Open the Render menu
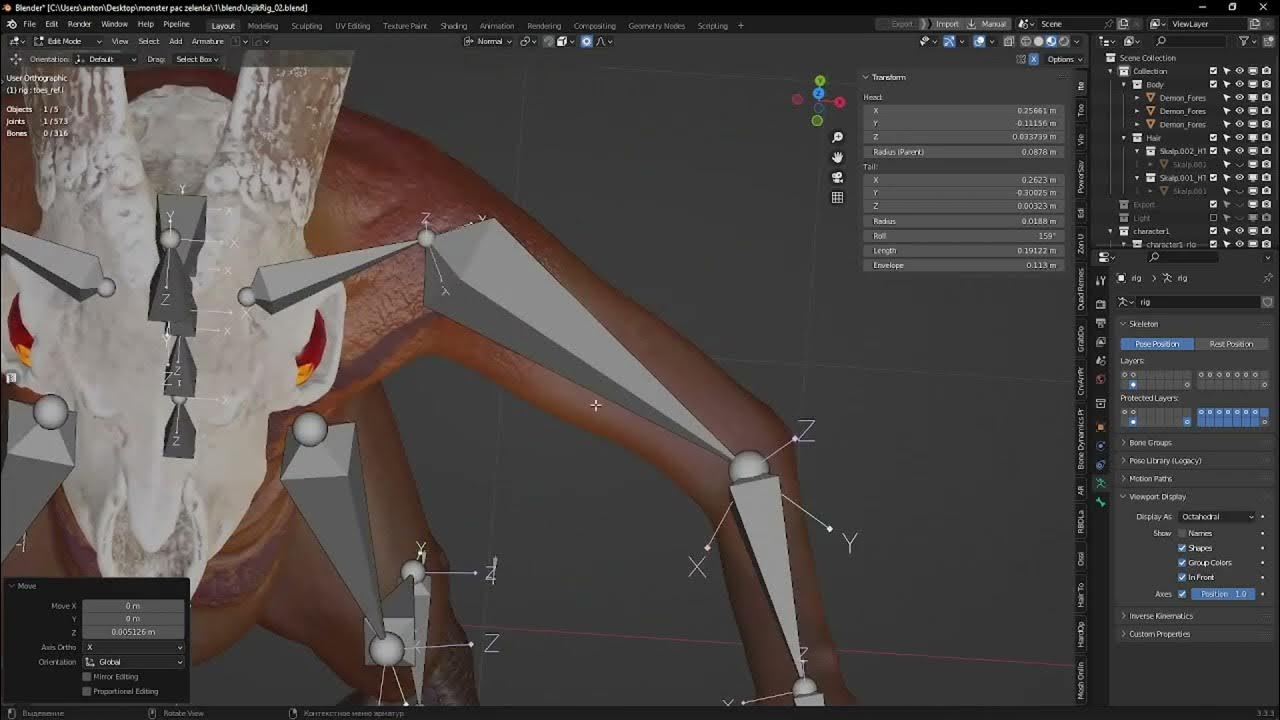The width and height of the screenshot is (1280, 720). 79,24
